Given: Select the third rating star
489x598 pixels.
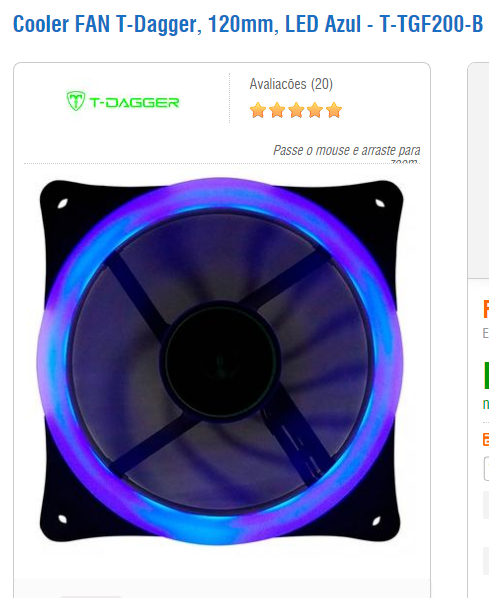Looking at the screenshot, I should 296,110.
